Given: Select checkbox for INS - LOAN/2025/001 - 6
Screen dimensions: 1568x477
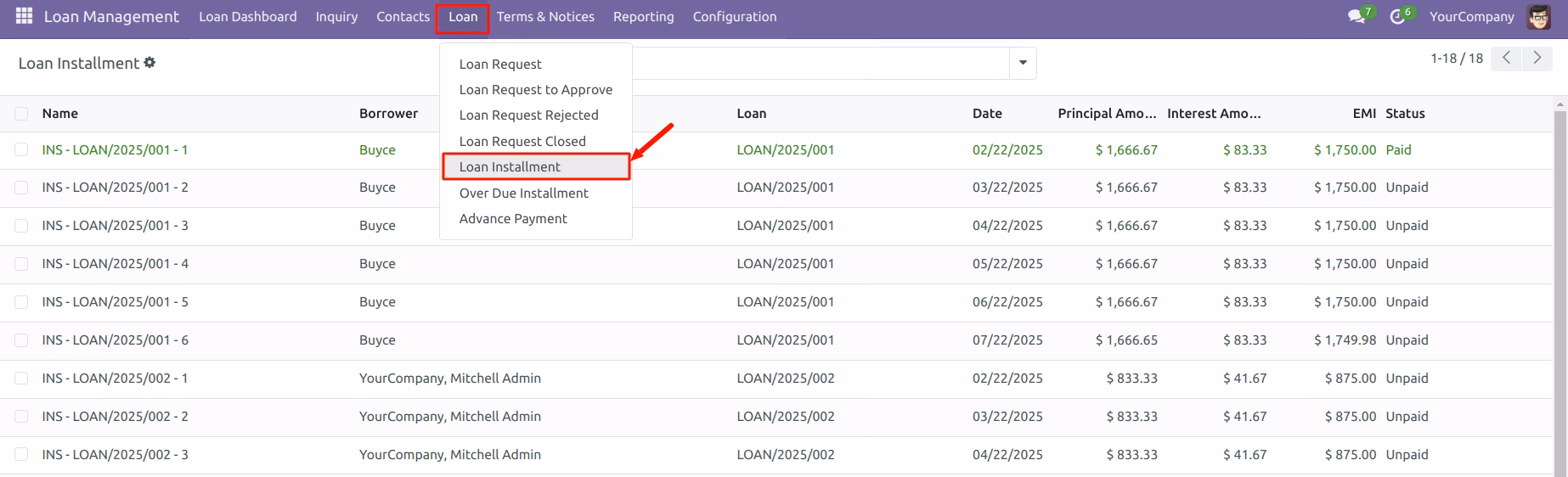Looking at the screenshot, I should click(x=21, y=340).
